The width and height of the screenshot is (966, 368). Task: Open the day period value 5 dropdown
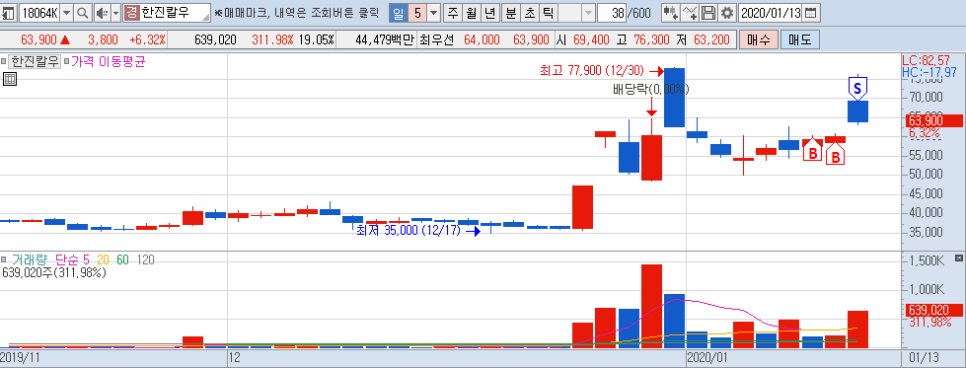[434, 12]
